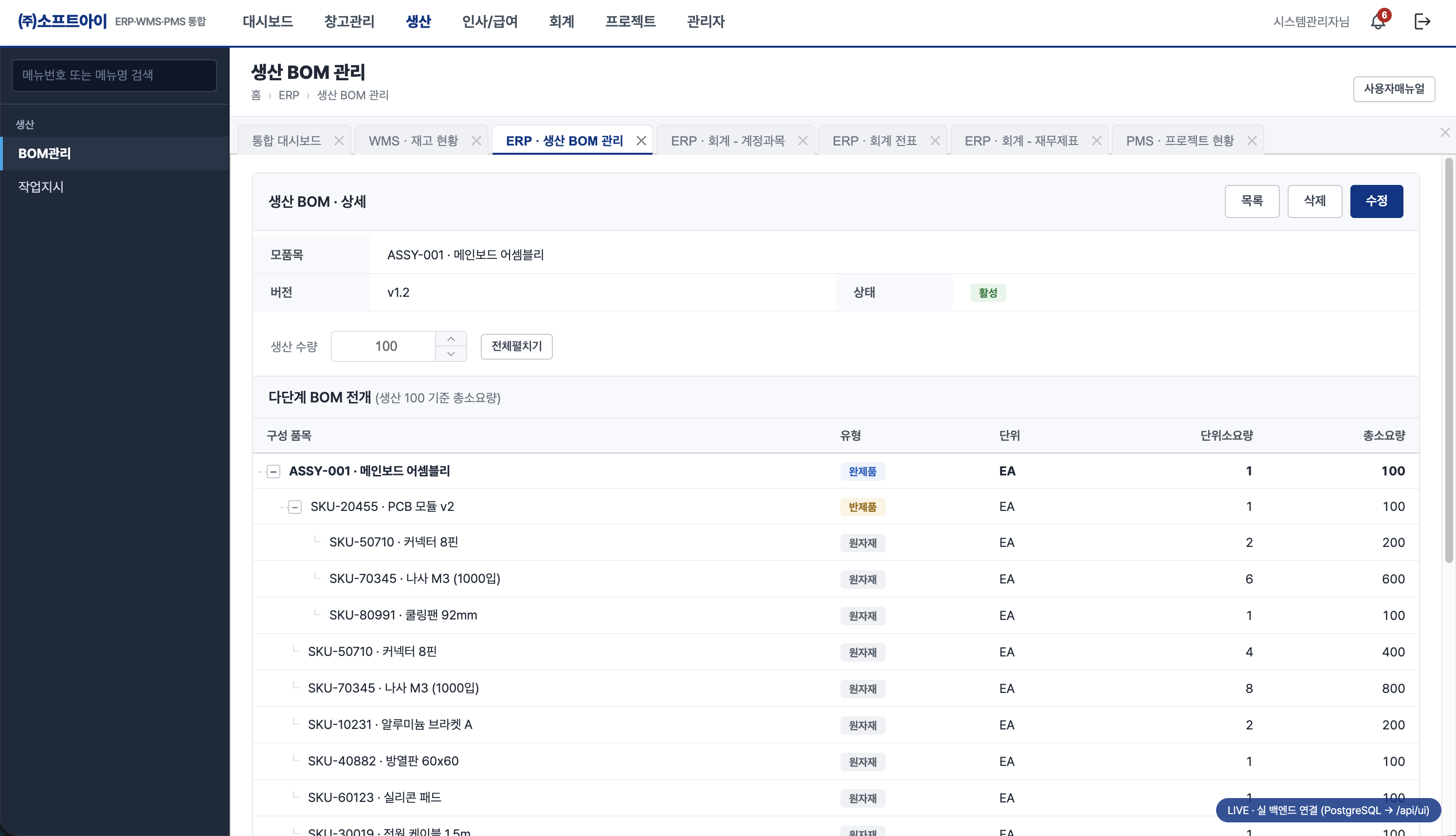Close the ERP 회계 계정과목 tab
The width and height of the screenshot is (1456, 836).
pos(802,141)
